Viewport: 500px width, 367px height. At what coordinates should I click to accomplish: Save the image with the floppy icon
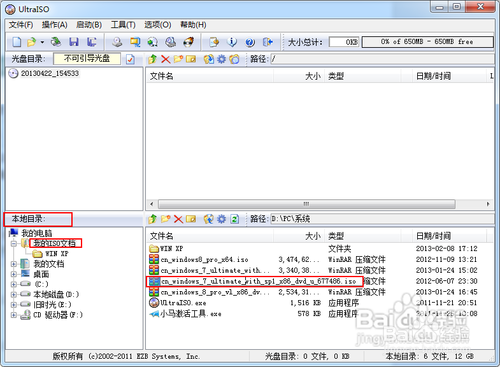[74, 42]
